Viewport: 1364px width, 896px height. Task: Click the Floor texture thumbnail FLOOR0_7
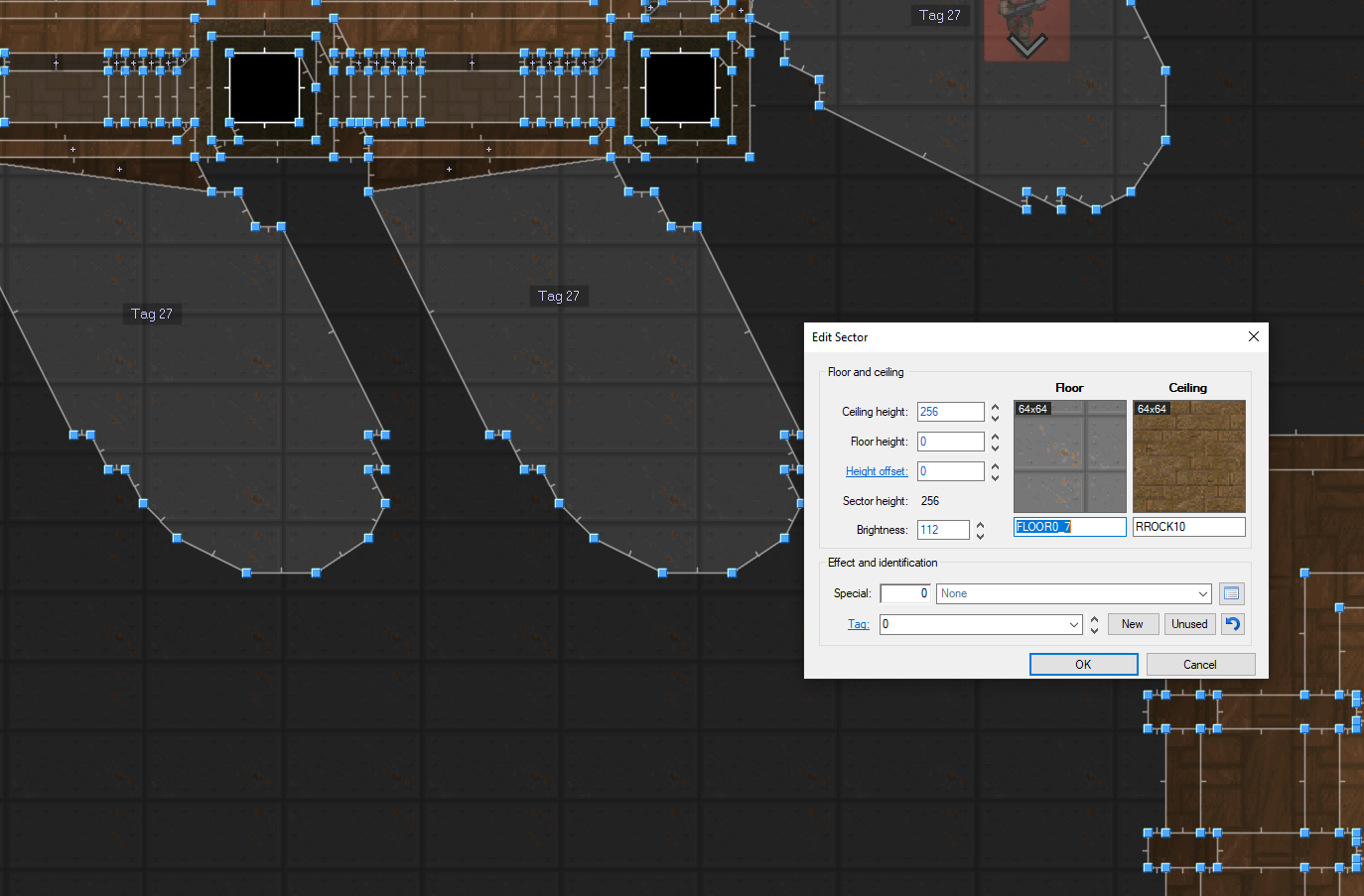pyautogui.click(x=1069, y=456)
